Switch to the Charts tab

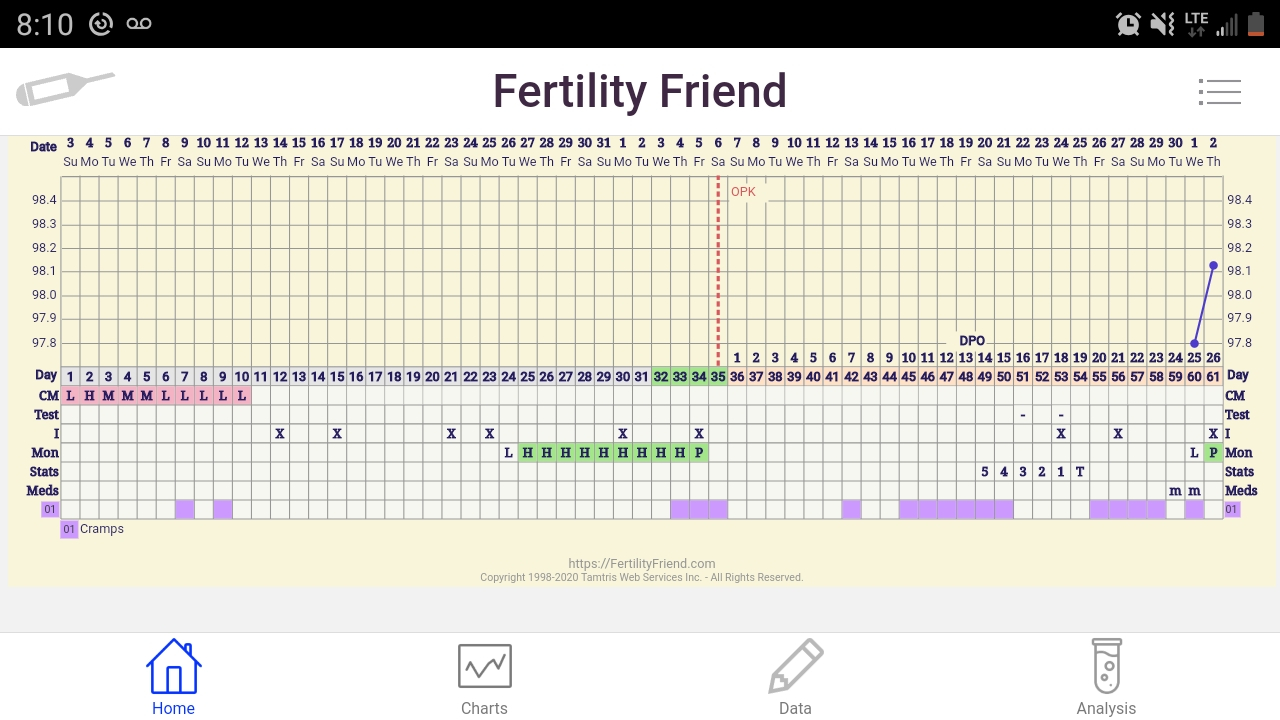(484, 677)
